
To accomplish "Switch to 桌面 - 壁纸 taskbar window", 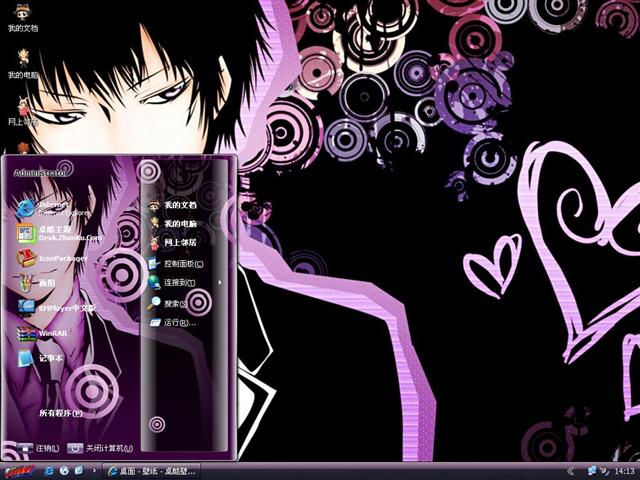I will coord(151,471).
